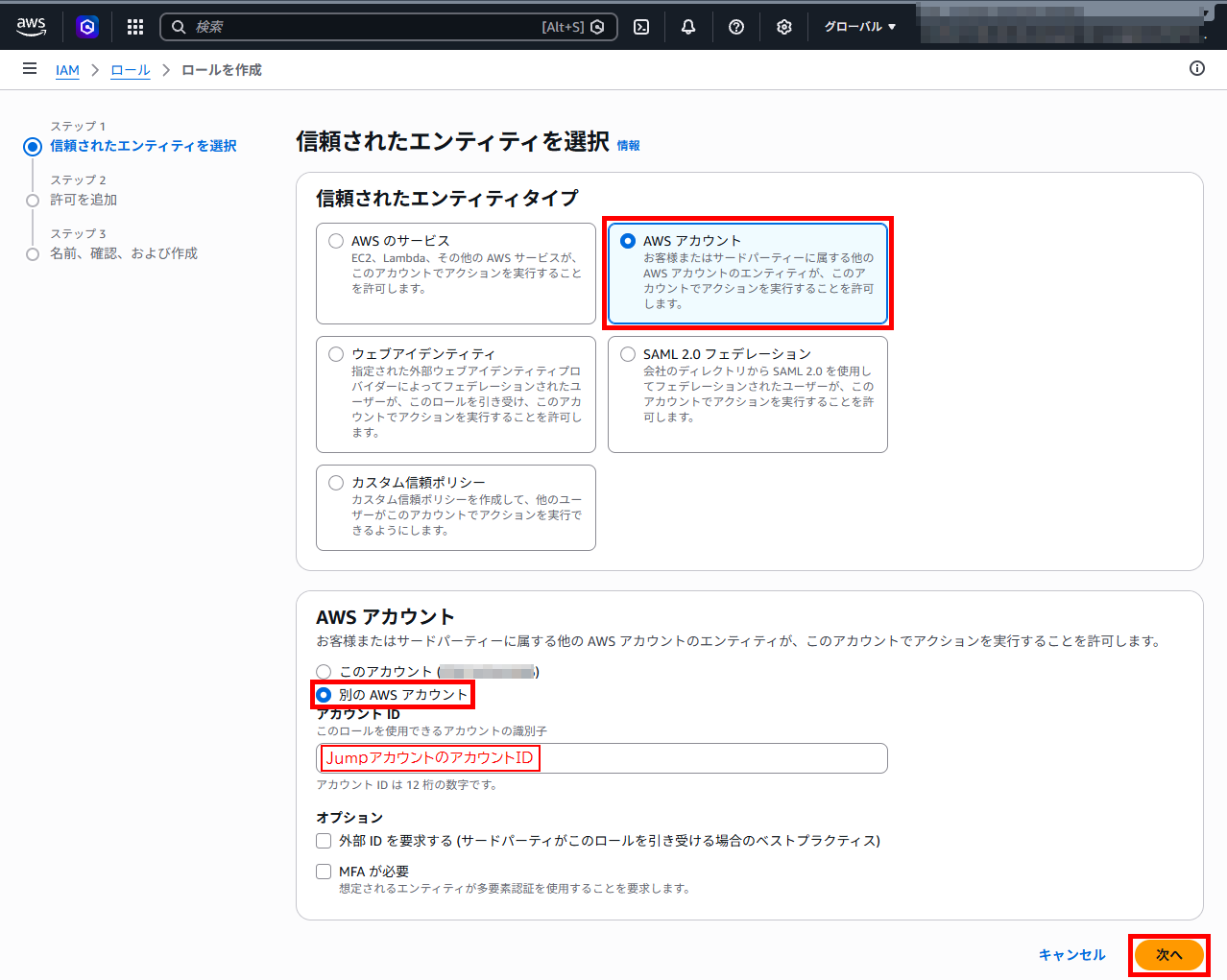The width and height of the screenshot is (1227, 980).
Task: Open the notifications bell icon
Action: (x=688, y=27)
